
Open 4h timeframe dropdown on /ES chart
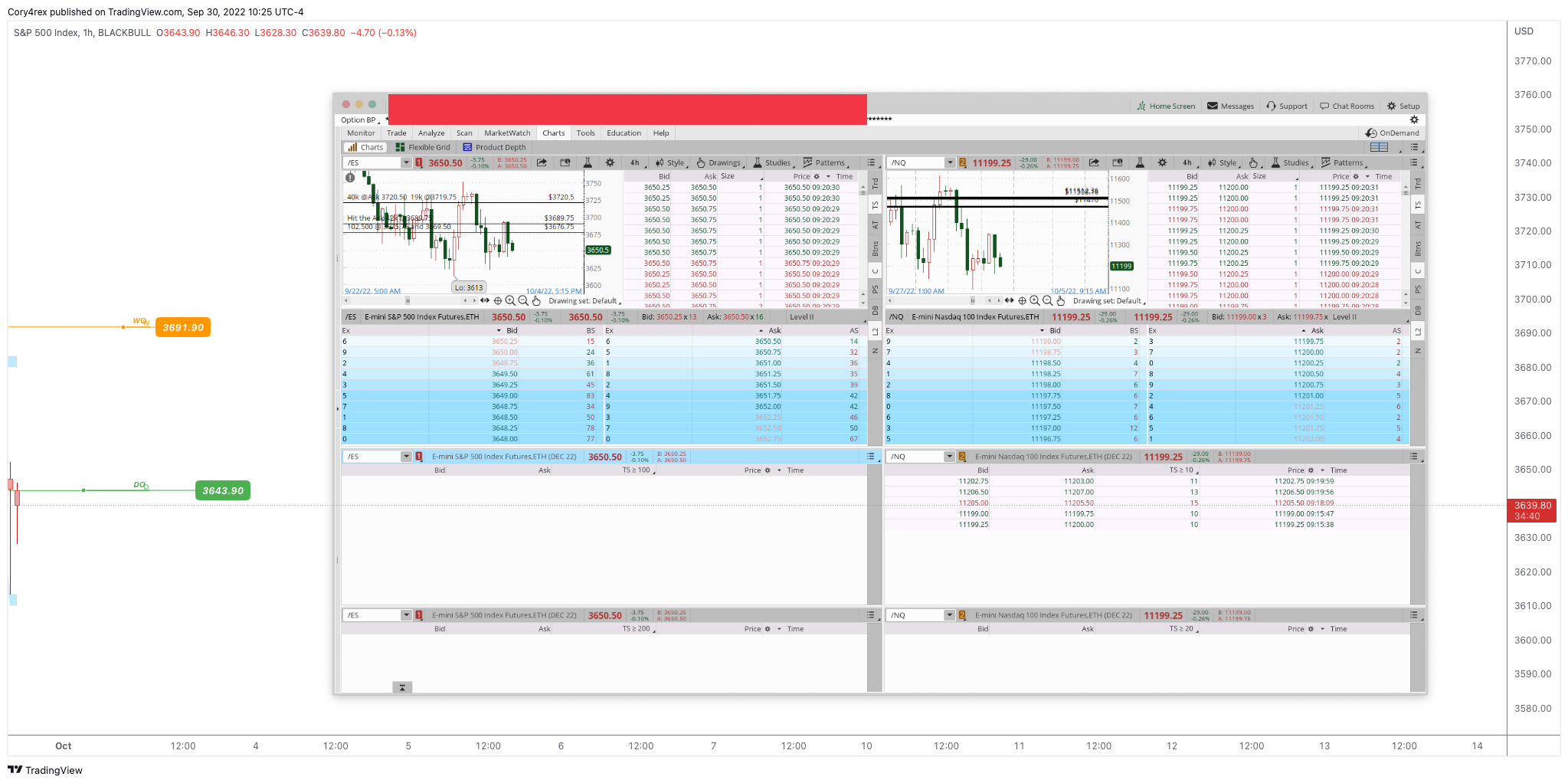[637, 162]
